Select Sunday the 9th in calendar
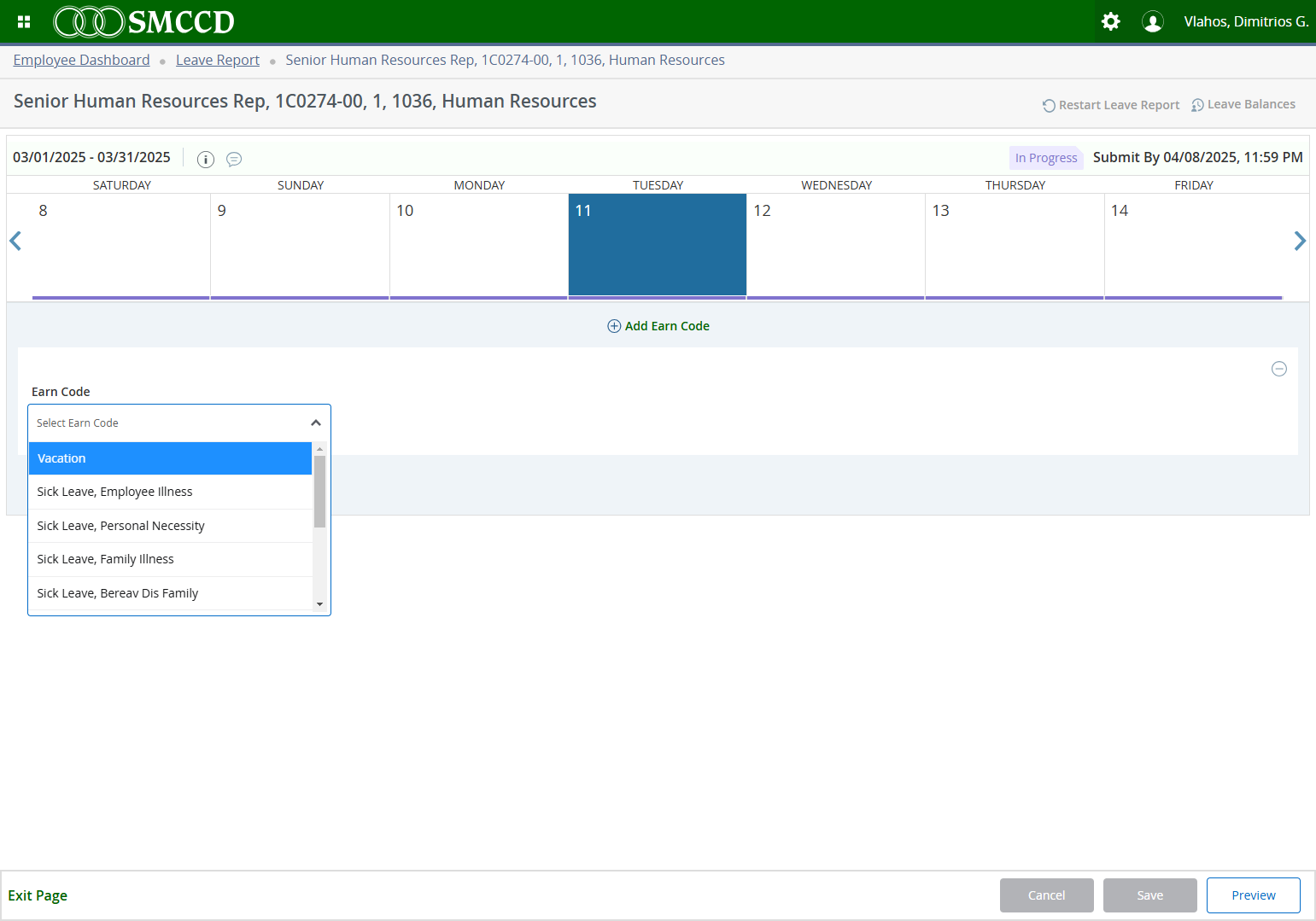The width and height of the screenshot is (1316, 921). pos(300,246)
